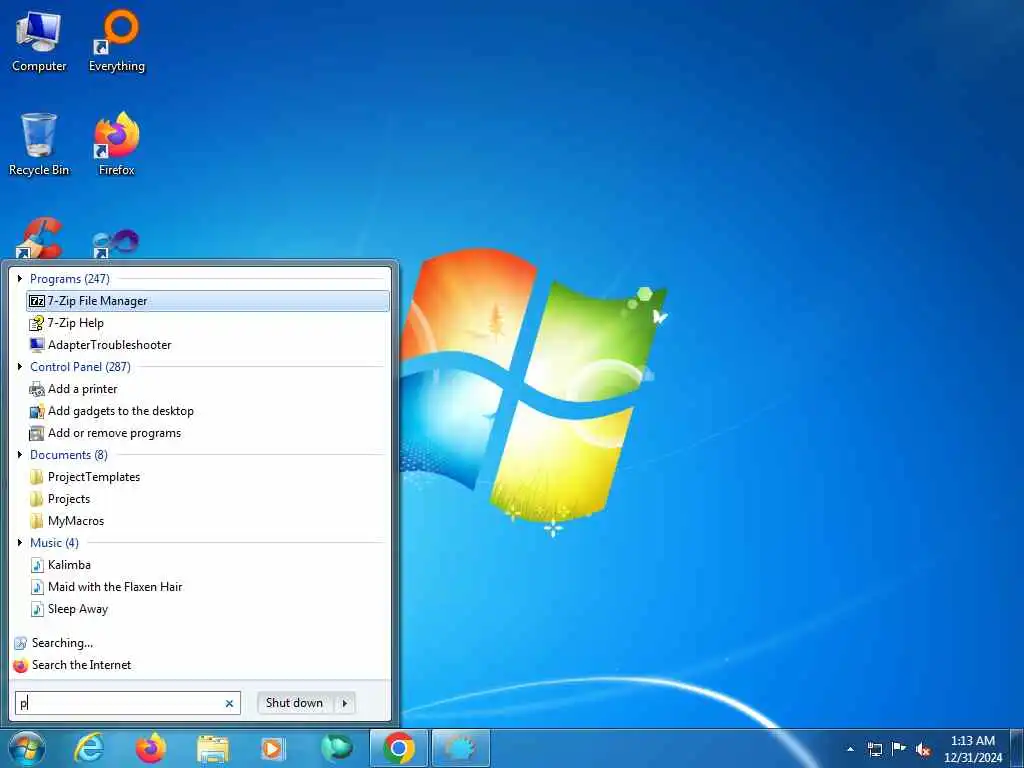Click the Firefox icon beside Search the Internet

21,665
